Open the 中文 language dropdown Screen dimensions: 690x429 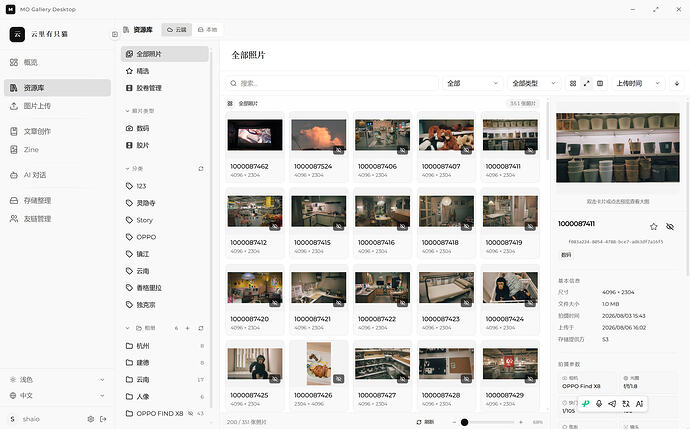pos(57,396)
